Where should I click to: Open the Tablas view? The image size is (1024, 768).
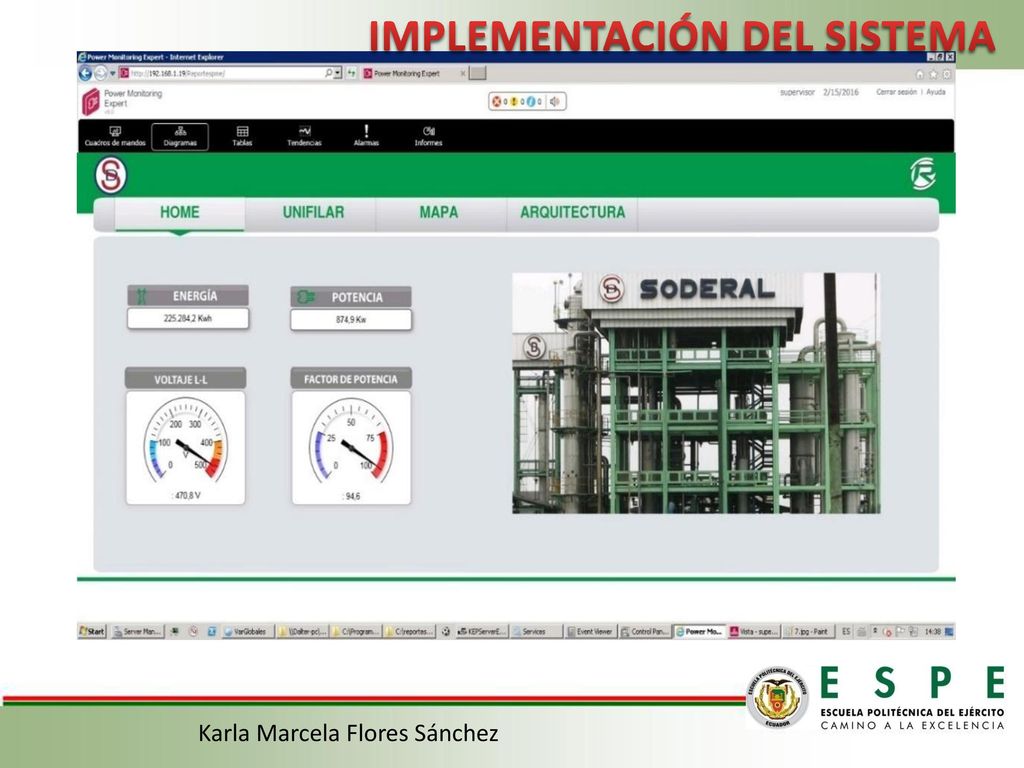coord(242,136)
